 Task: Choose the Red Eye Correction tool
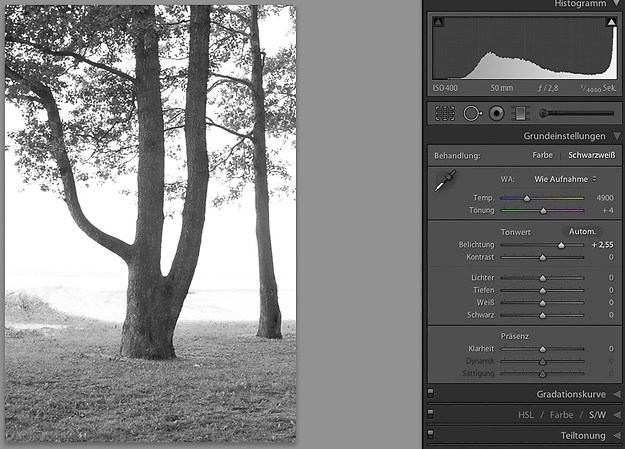point(495,114)
